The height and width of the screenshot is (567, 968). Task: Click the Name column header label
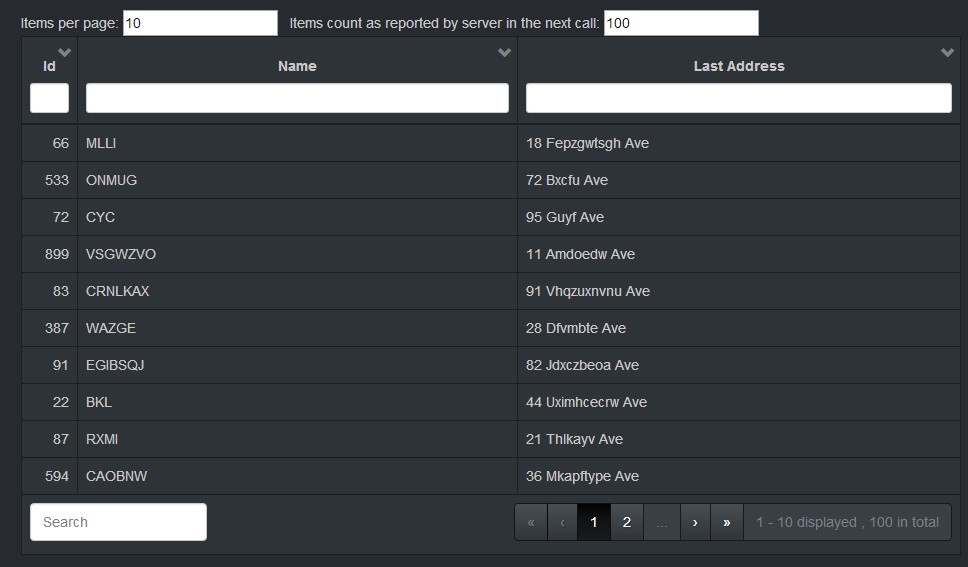pyautogui.click(x=297, y=66)
